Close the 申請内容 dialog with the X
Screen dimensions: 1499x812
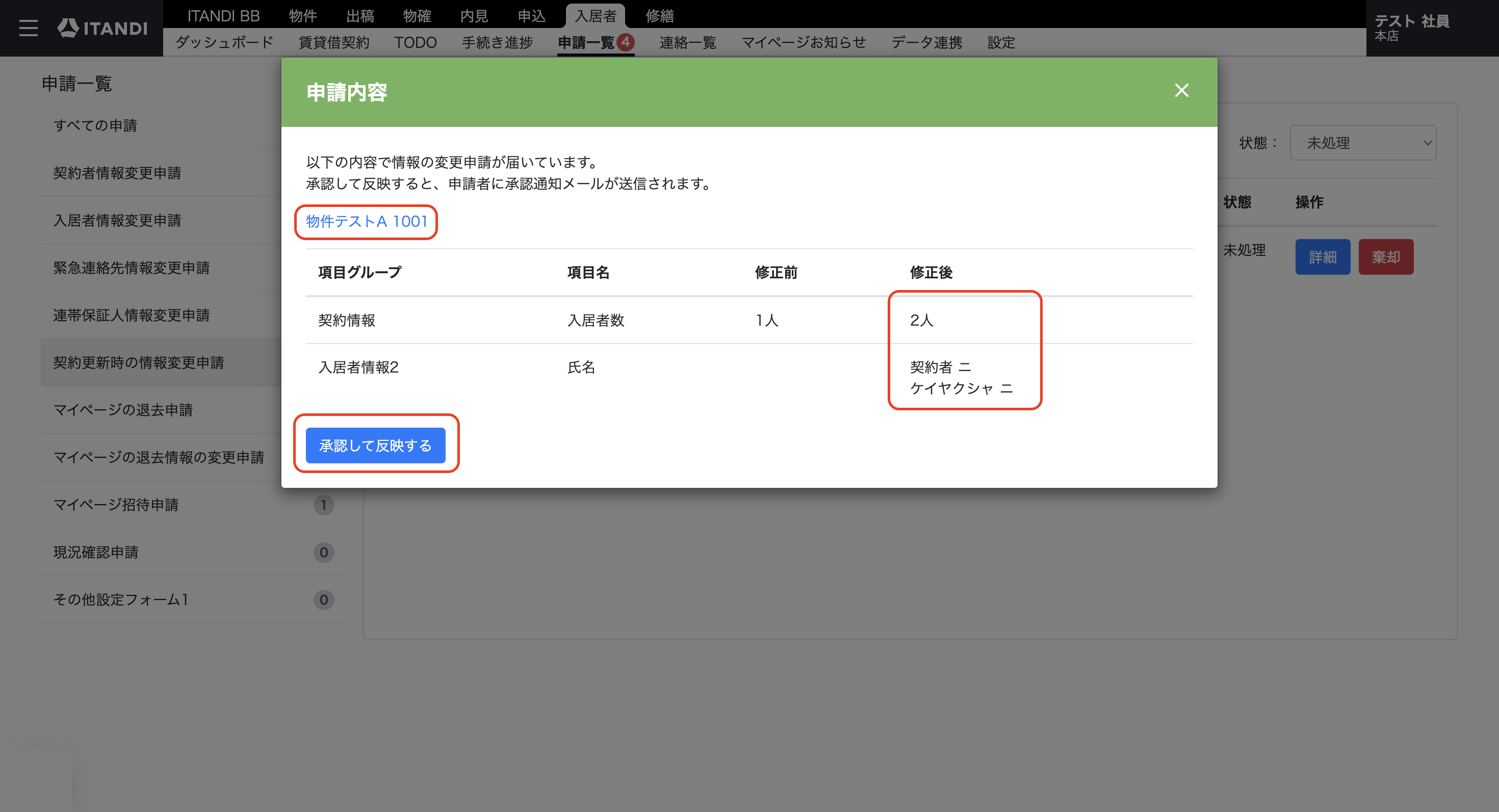tap(1181, 90)
